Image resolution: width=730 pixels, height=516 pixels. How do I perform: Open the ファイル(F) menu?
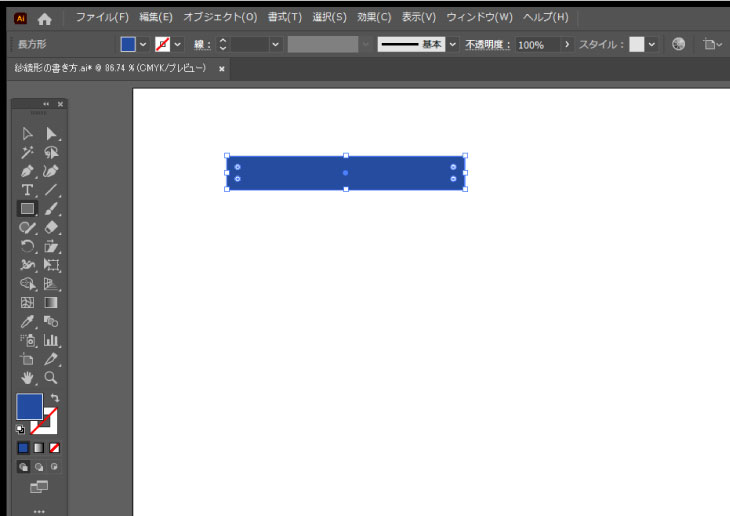click(102, 18)
